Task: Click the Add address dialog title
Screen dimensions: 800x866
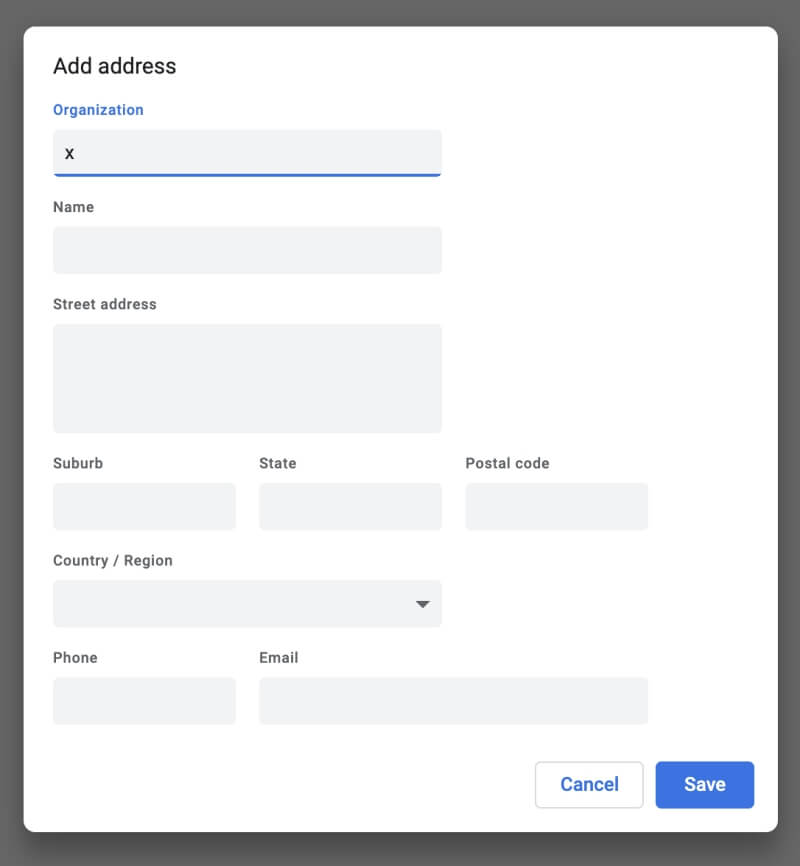Action: (114, 66)
